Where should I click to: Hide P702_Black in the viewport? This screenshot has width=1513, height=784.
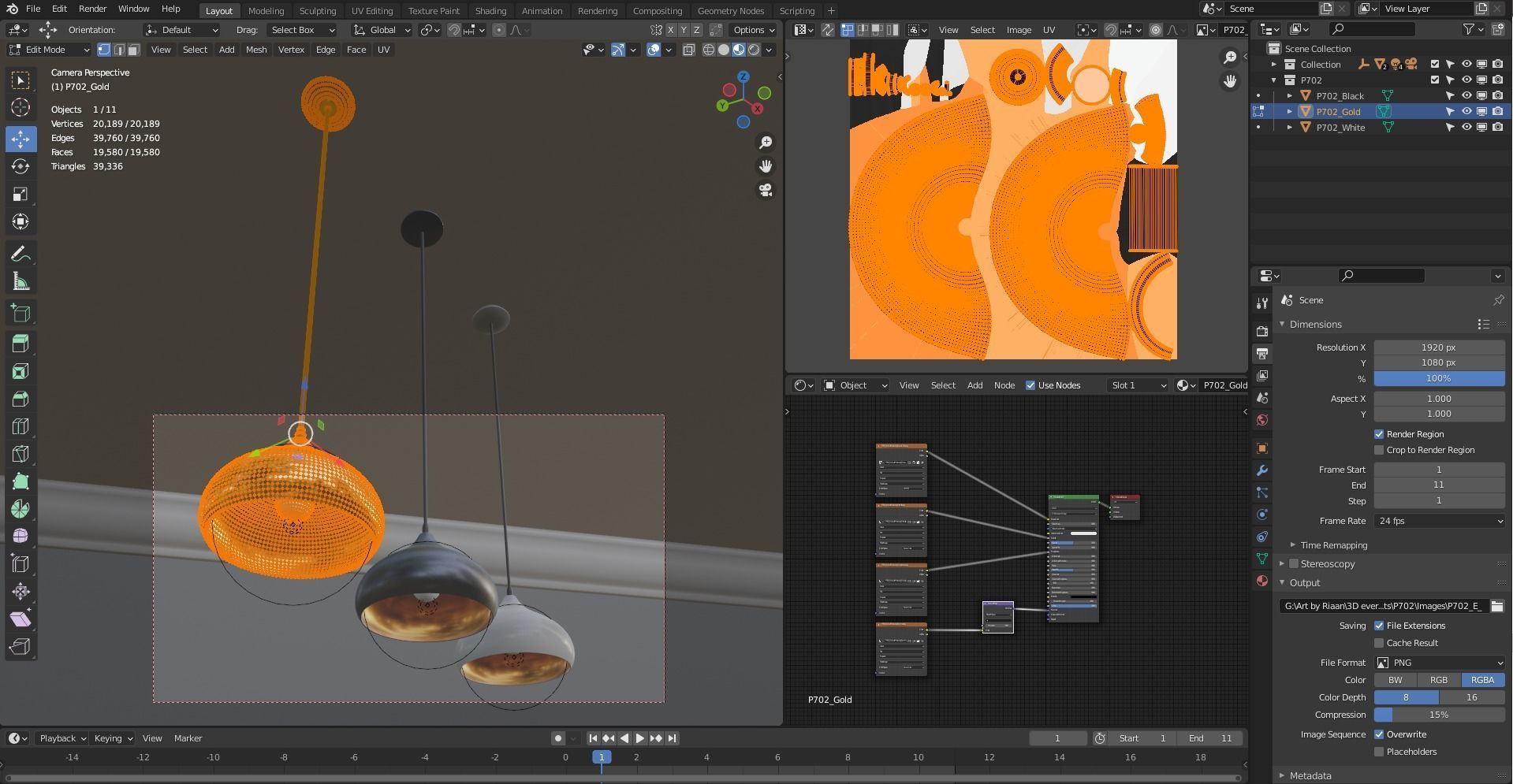click(x=1466, y=95)
